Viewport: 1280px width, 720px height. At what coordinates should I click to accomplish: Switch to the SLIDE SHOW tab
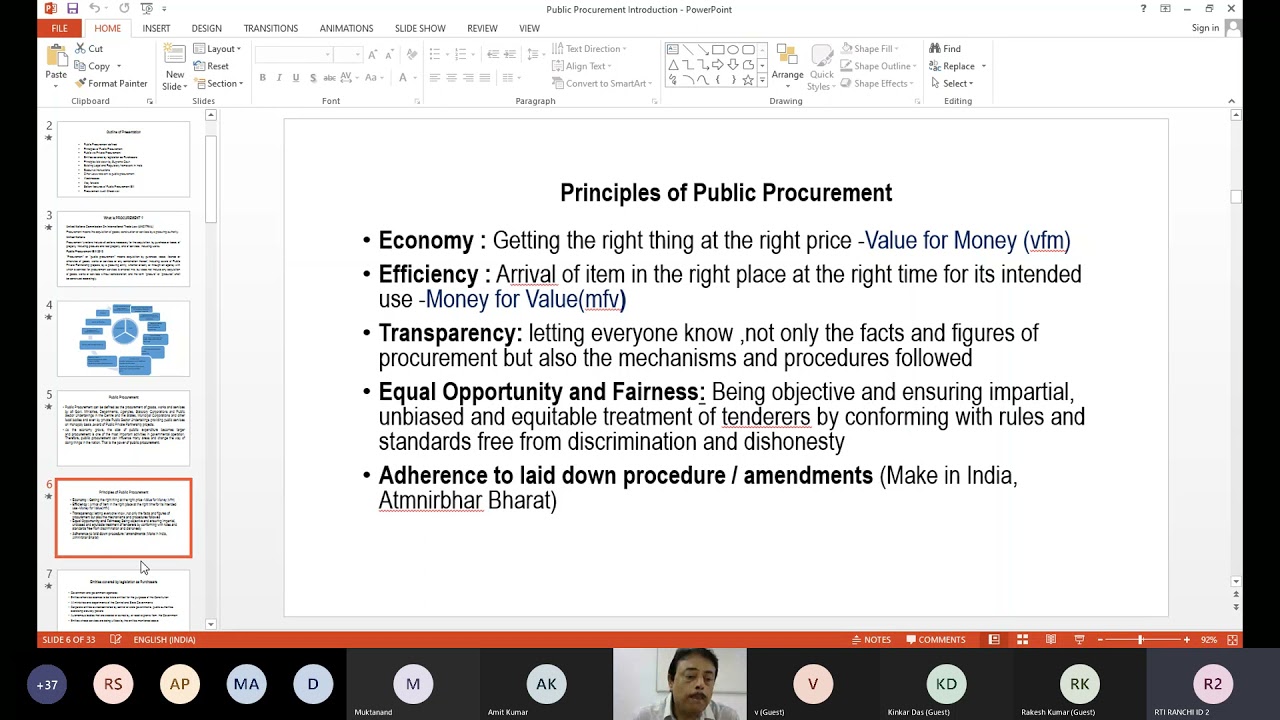[420, 28]
